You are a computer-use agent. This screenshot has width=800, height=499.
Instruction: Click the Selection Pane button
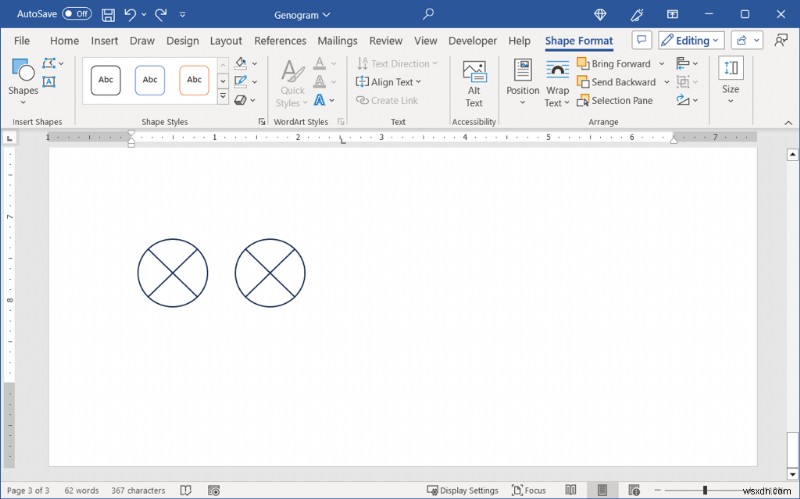click(615, 101)
